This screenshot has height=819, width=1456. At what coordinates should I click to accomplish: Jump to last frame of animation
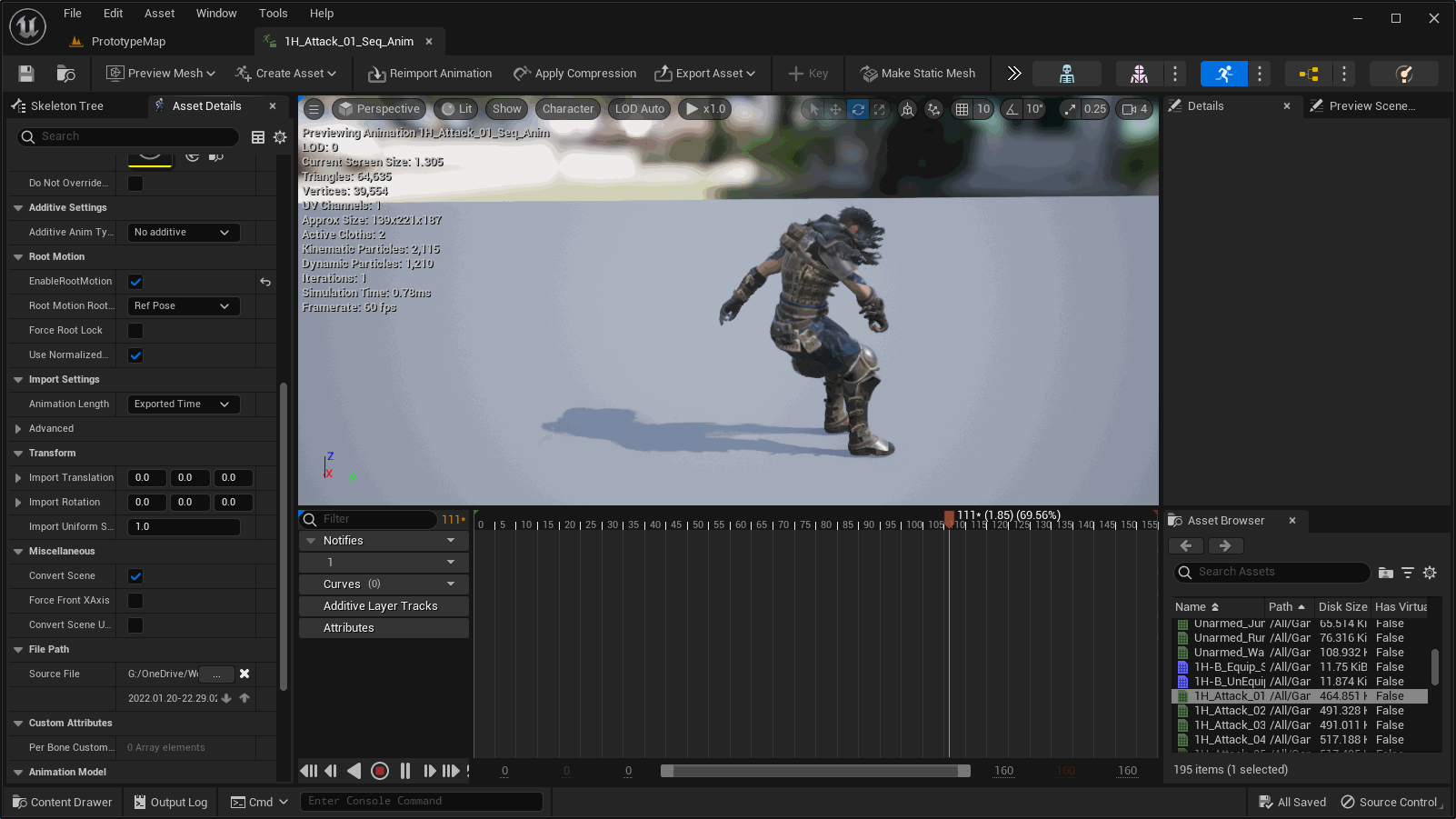pyautogui.click(x=451, y=771)
